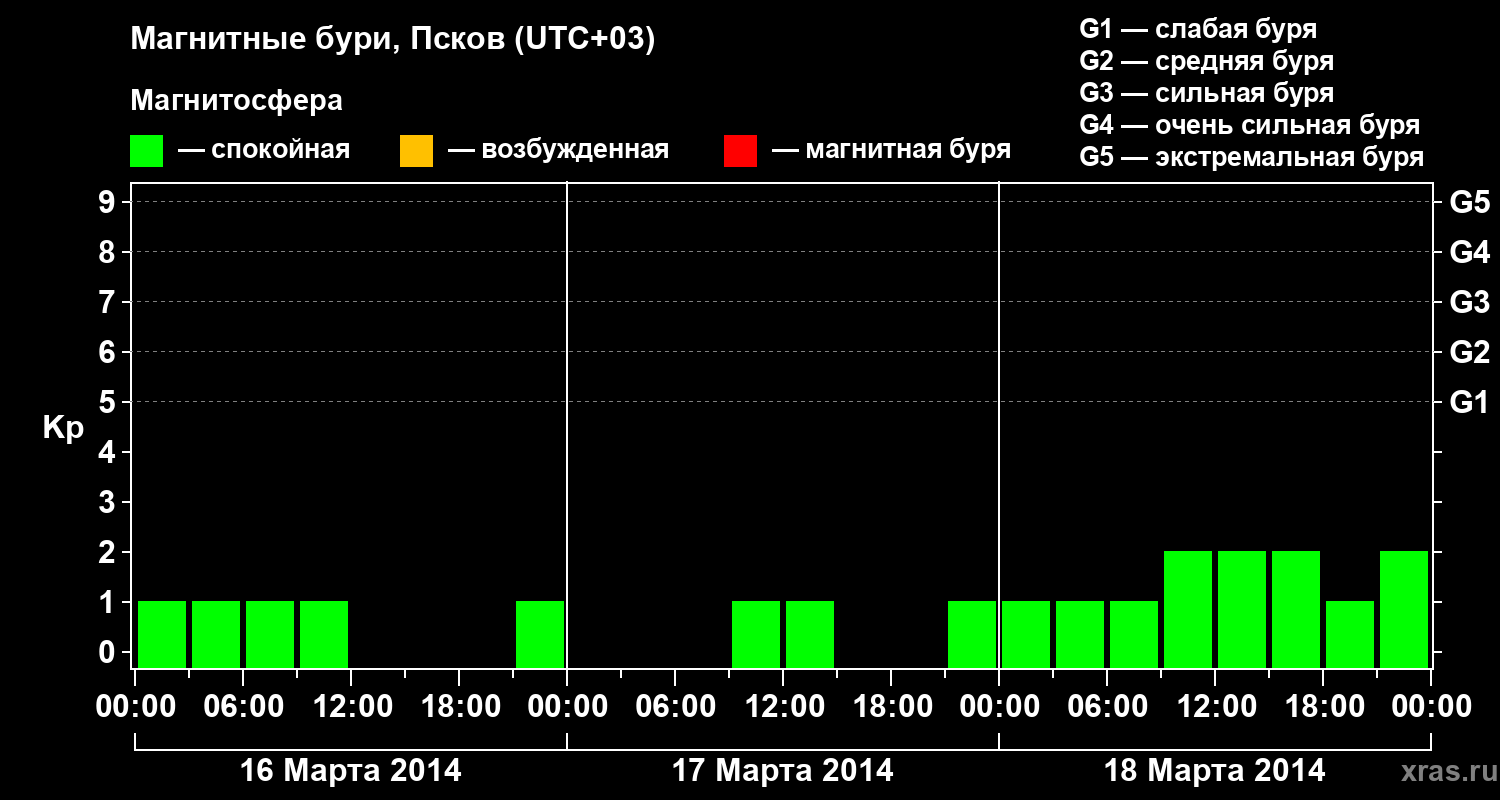1500x800 pixels.
Task: Click the 17 March bar for 12:00–15:00
Action: coord(810,634)
